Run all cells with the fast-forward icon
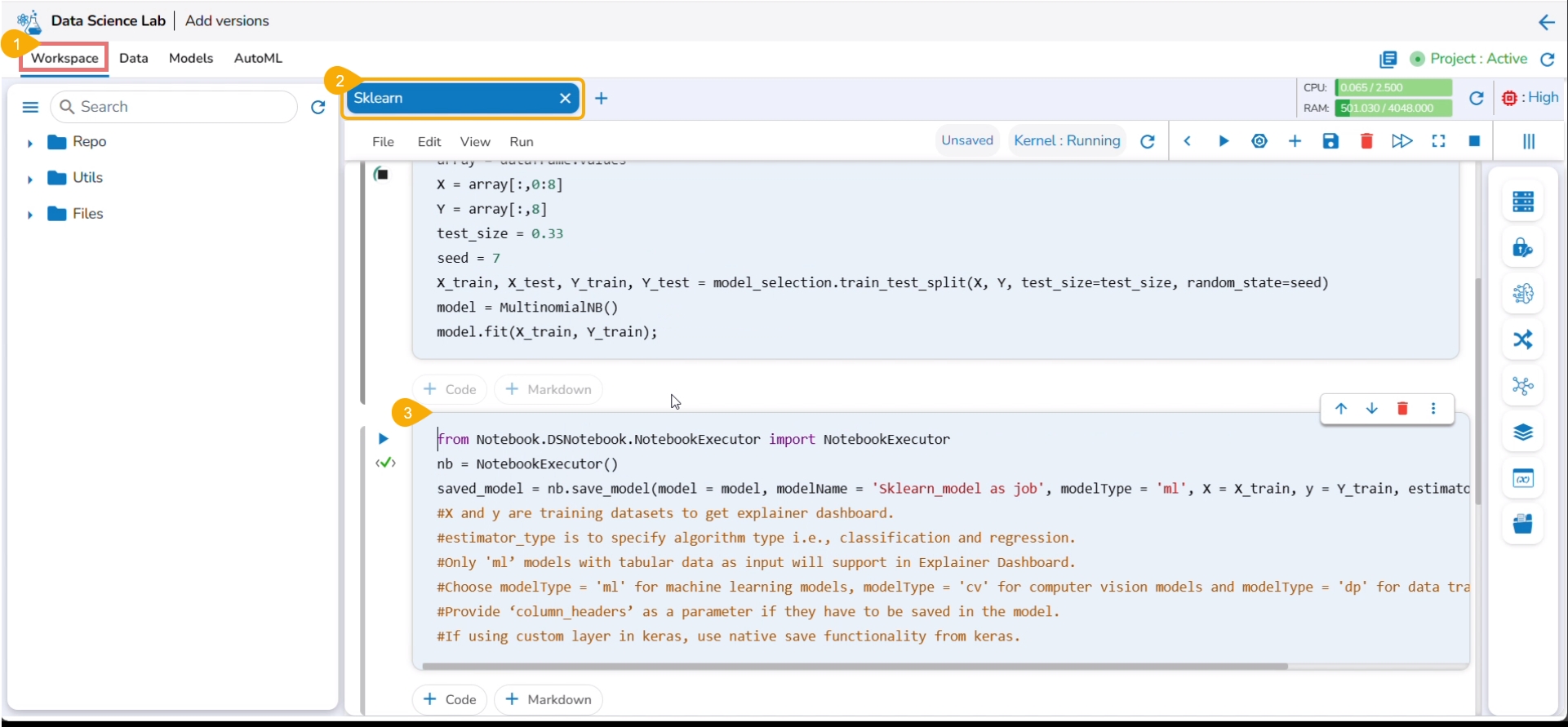 coord(1401,141)
